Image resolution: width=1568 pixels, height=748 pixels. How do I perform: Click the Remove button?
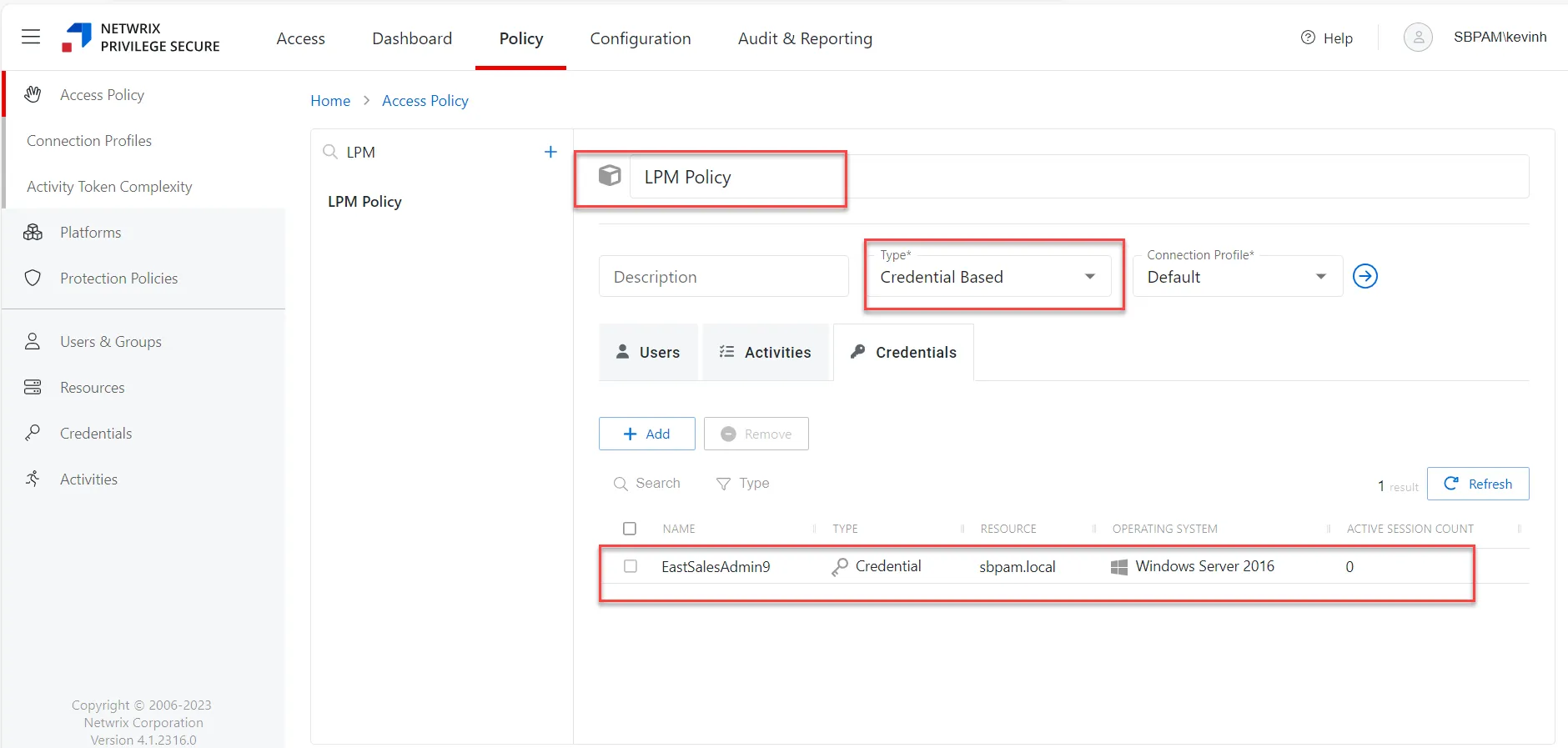(x=756, y=434)
